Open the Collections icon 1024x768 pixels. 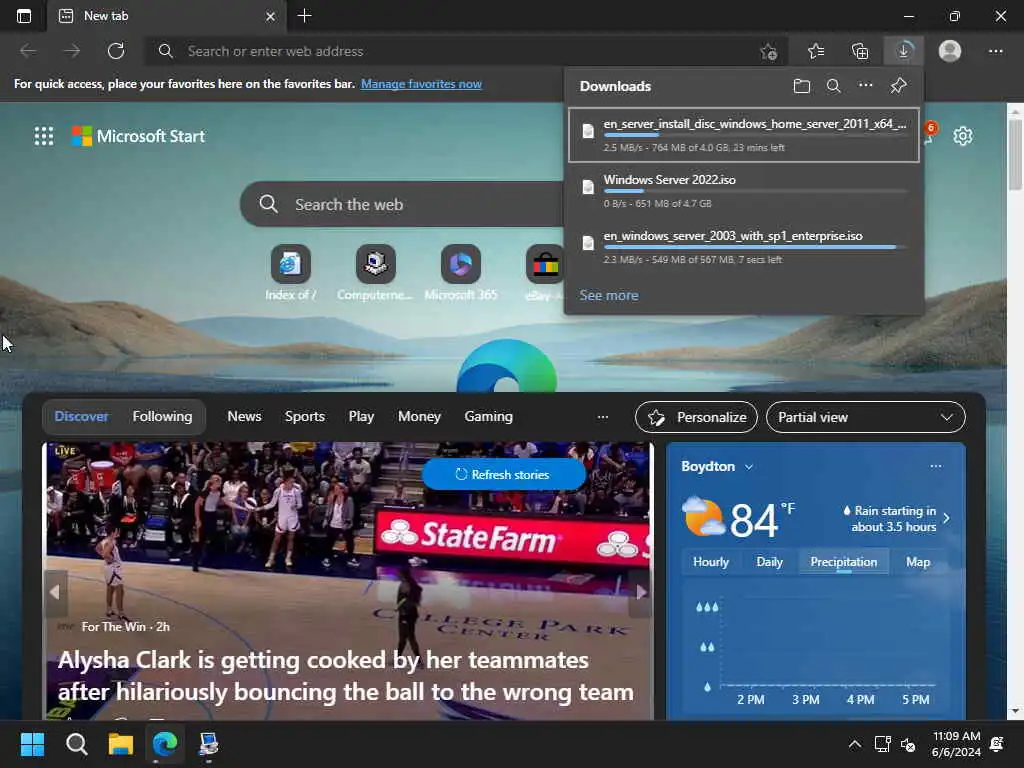[860, 51]
